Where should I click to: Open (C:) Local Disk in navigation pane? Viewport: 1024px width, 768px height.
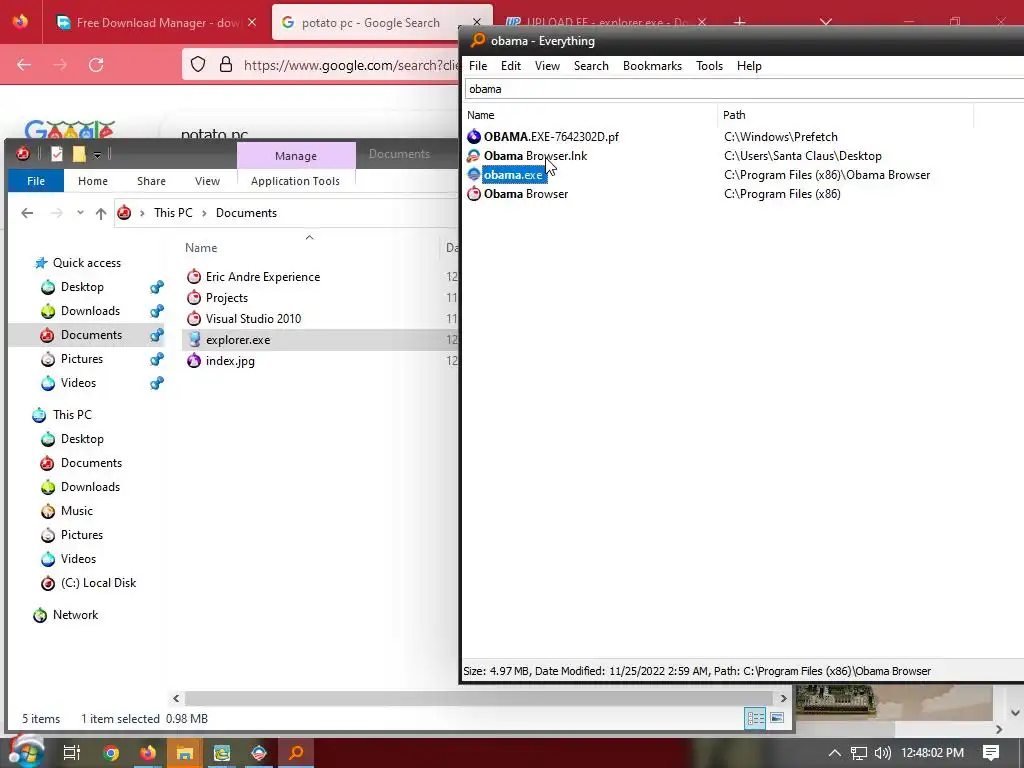coord(98,583)
